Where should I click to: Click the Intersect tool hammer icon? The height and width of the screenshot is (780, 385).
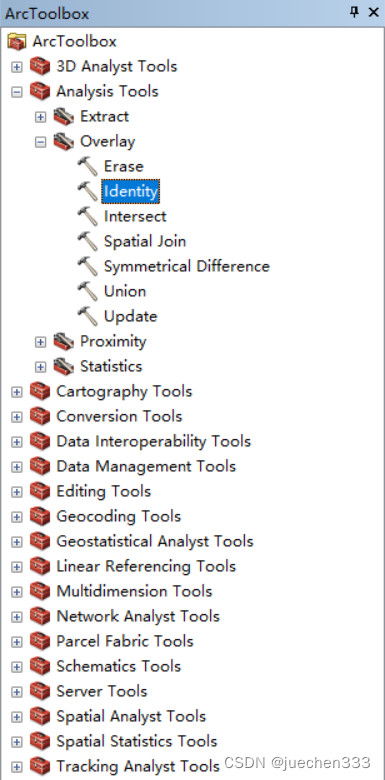(x=88, y=216)
